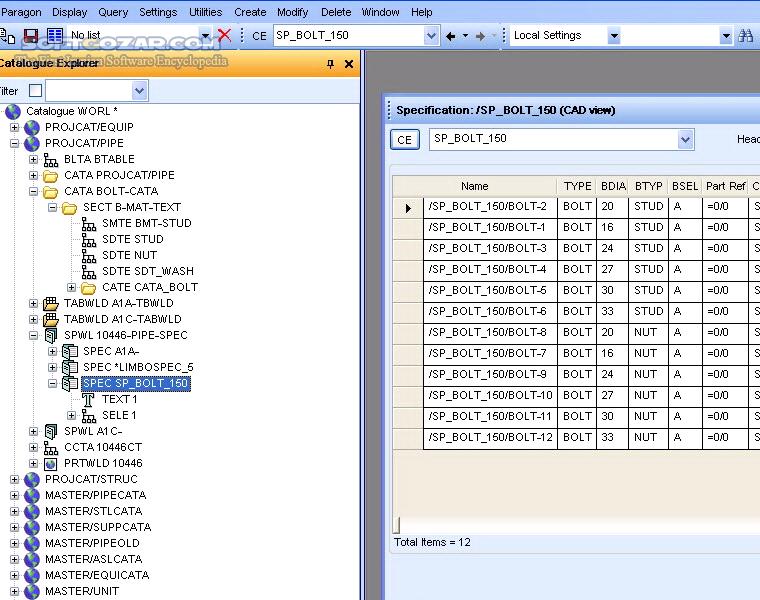
Task: Close the Catalogue Explorer panel
Action: coord(348,63)
